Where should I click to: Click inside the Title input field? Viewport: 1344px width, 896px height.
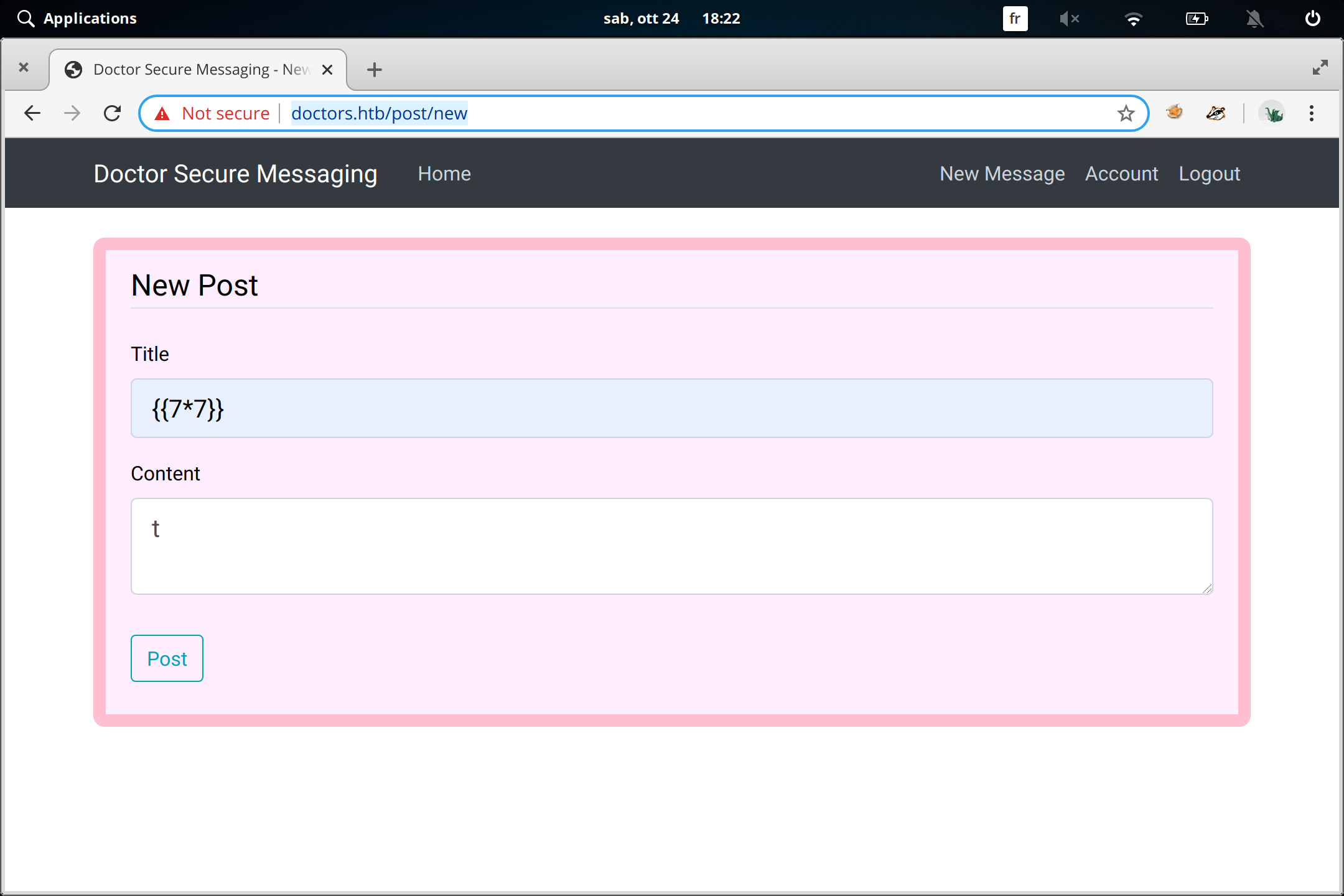click(671, 408)
